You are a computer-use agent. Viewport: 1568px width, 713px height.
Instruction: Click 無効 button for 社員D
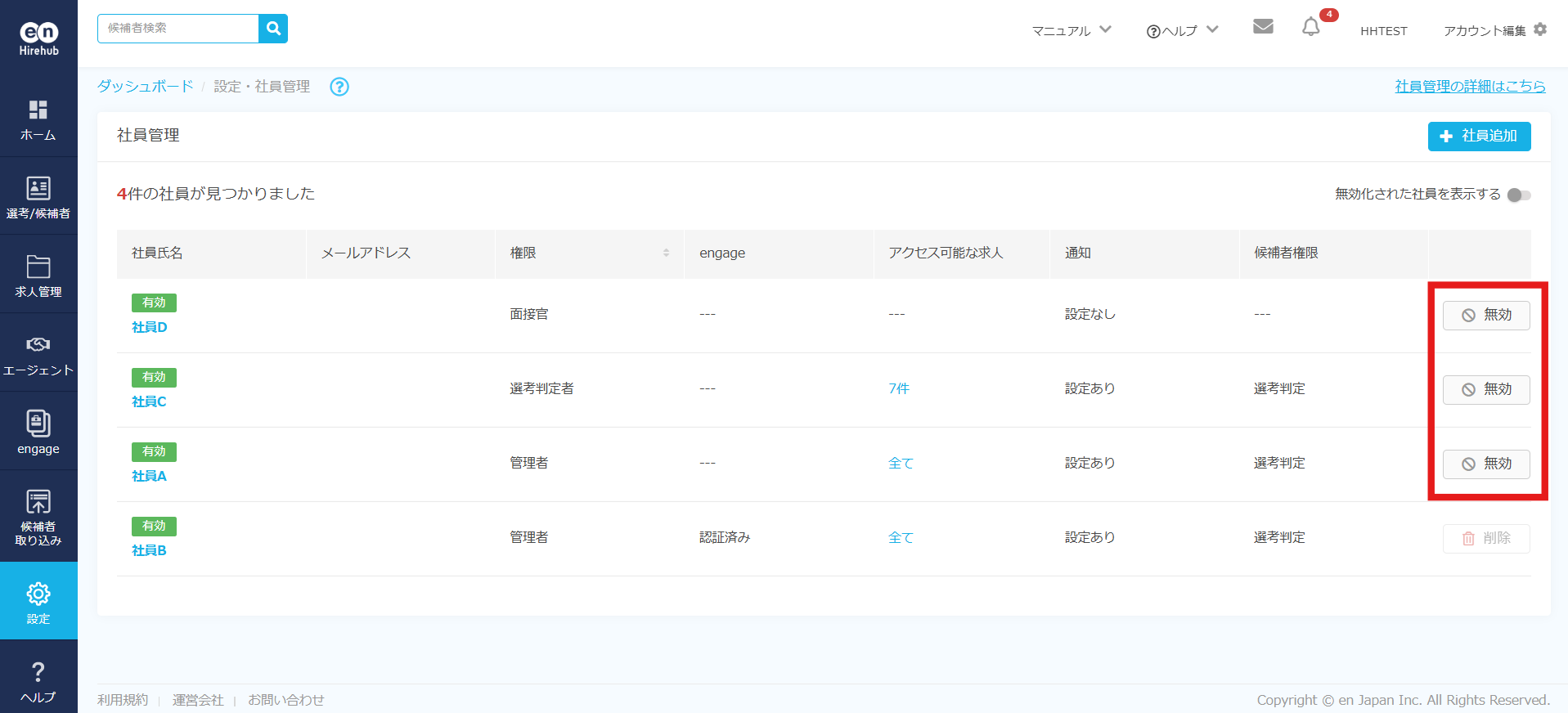(1485, 316)
